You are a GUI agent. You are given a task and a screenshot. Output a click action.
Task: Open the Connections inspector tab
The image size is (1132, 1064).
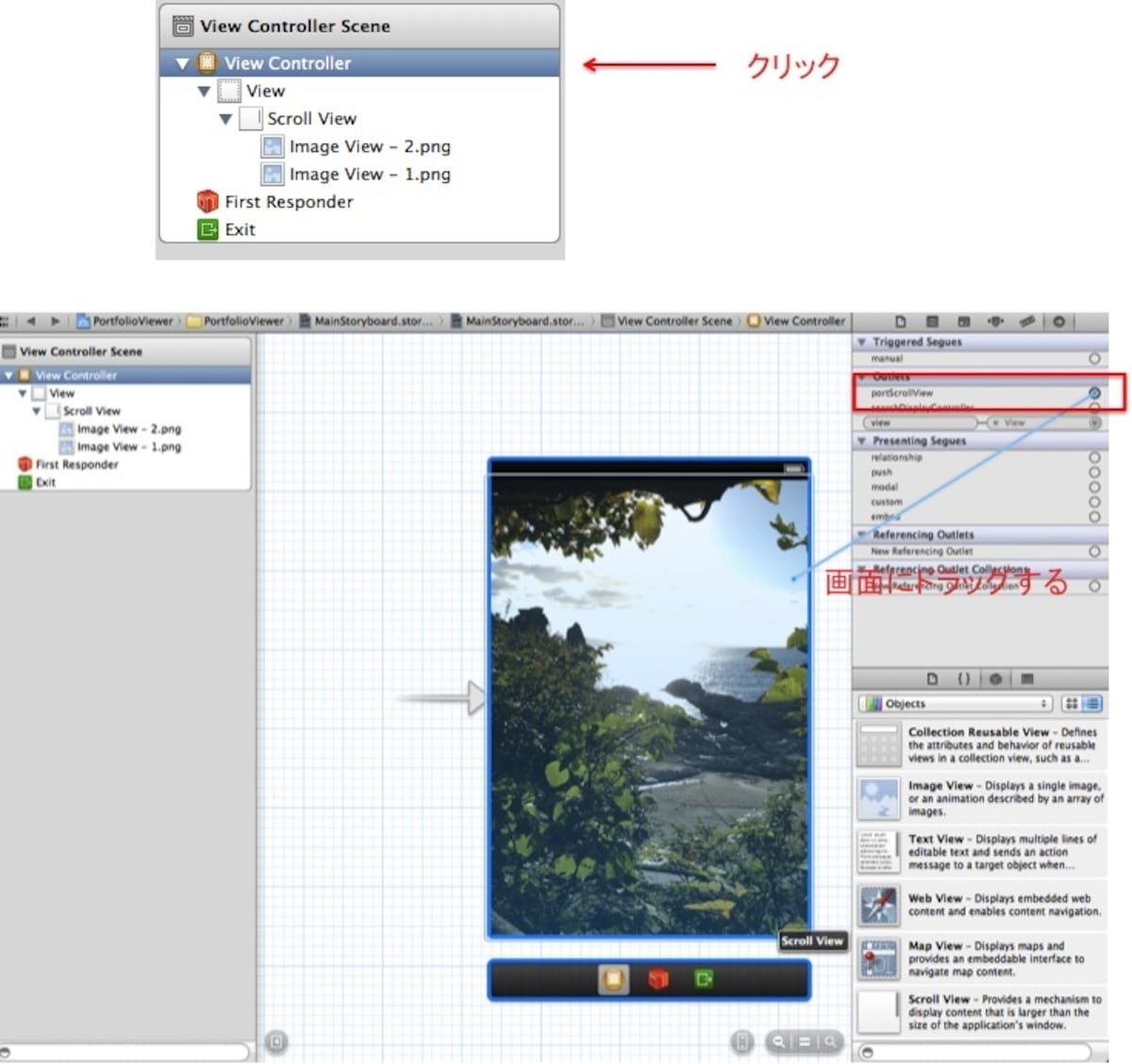(1058, 322)
